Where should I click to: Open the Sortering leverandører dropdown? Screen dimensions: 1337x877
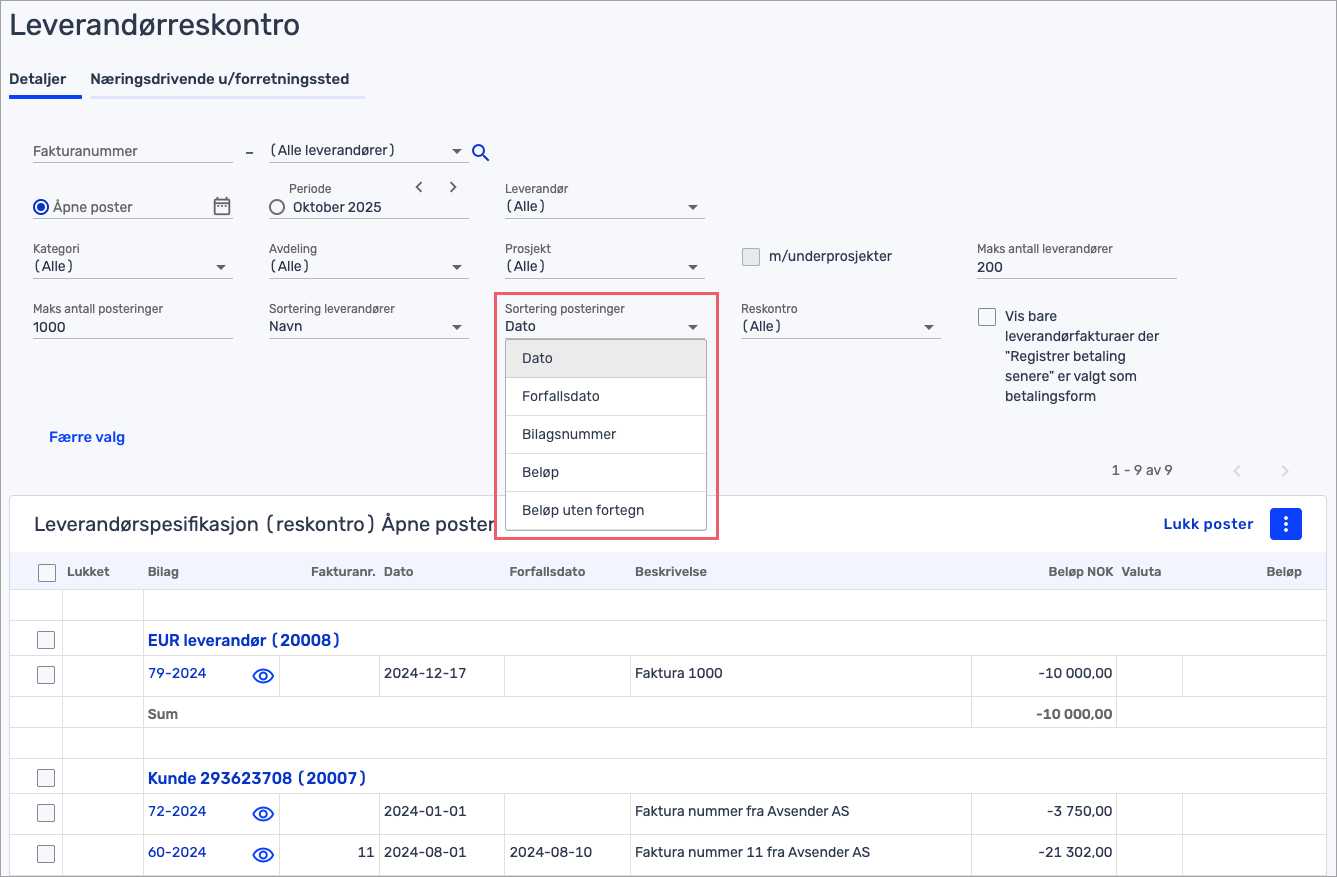tap(368, 327)
